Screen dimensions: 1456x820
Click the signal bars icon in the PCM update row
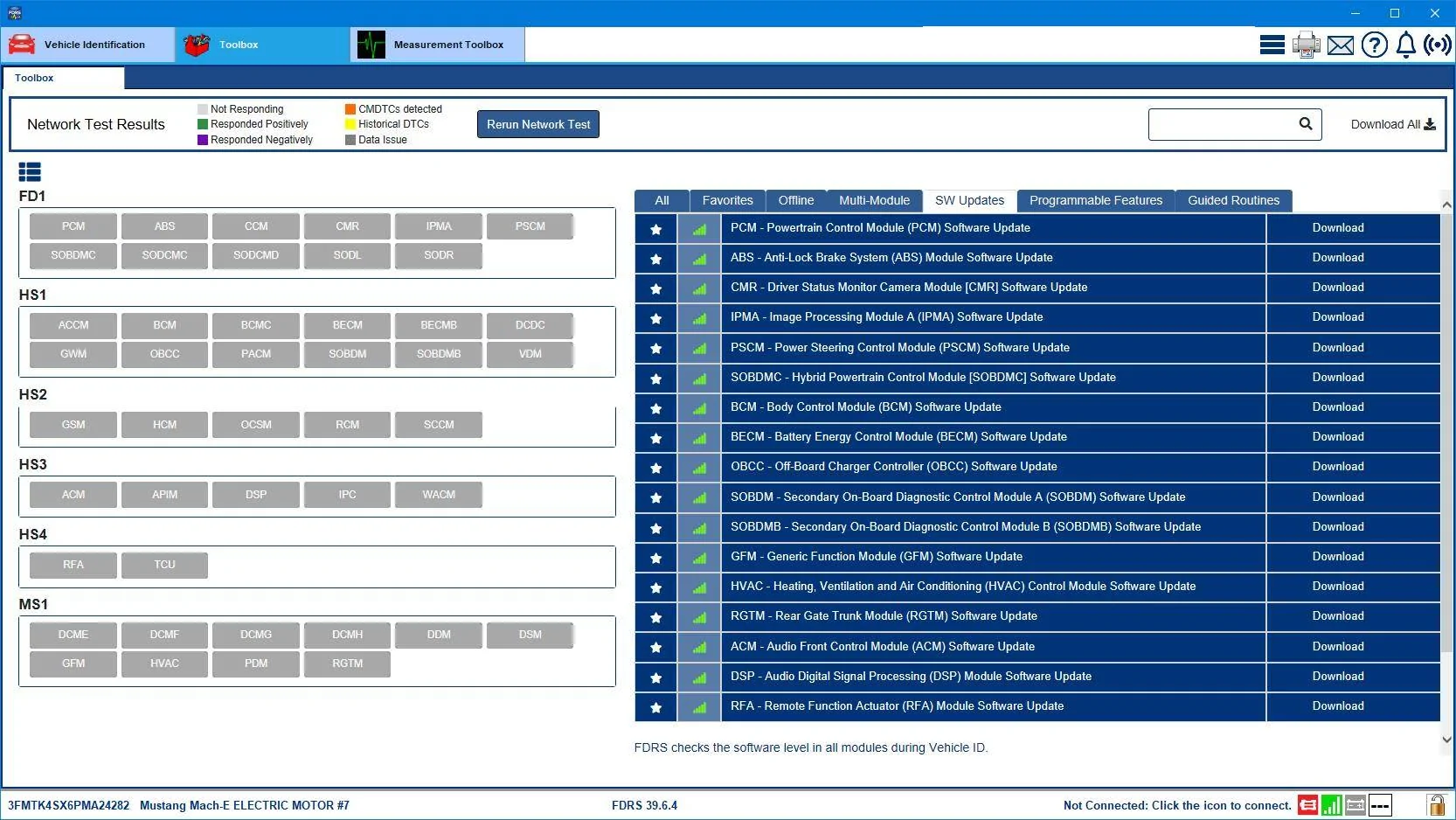[x=699, y=229]
